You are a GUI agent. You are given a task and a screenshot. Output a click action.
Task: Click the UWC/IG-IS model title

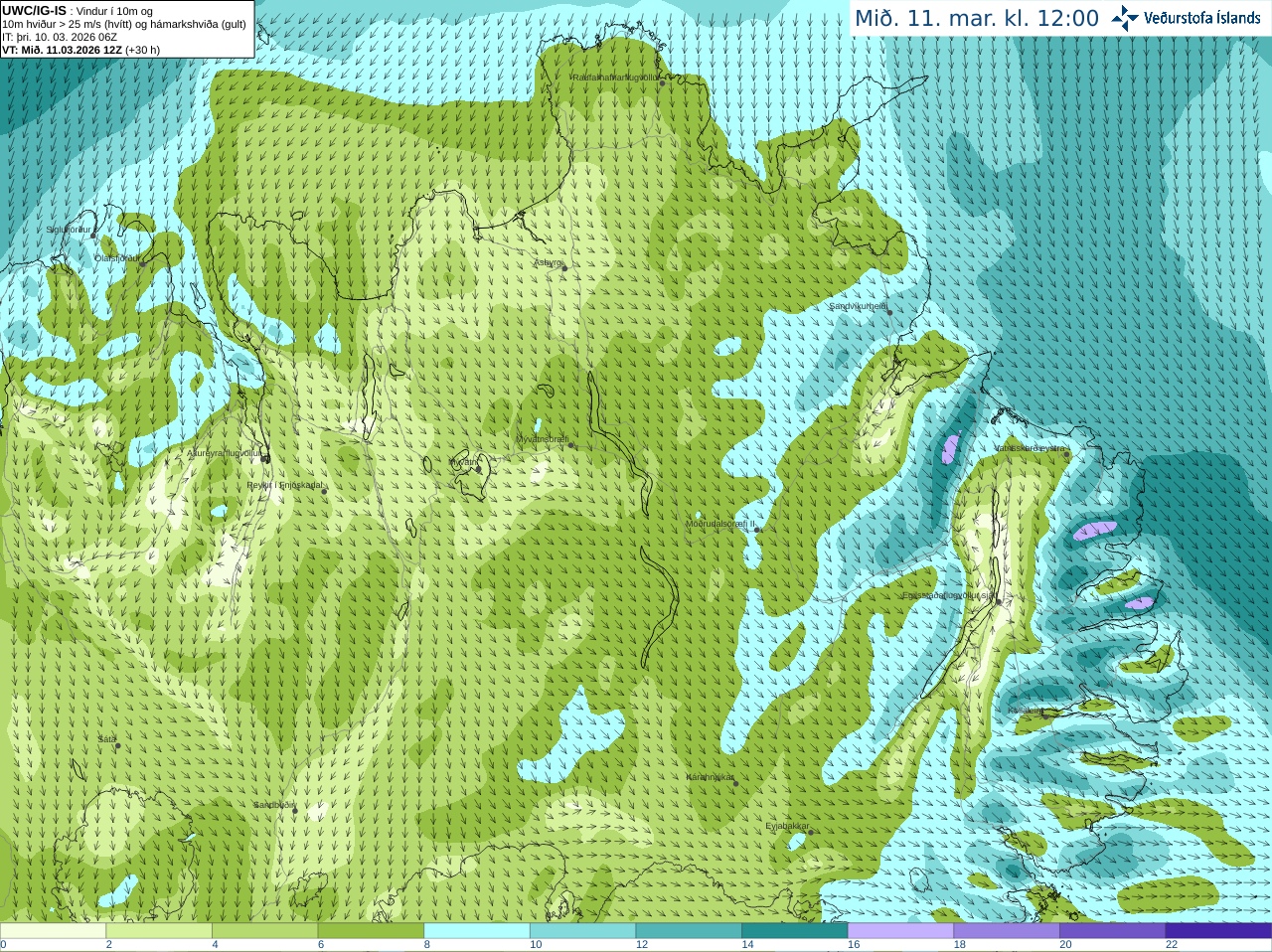[34, 10]
